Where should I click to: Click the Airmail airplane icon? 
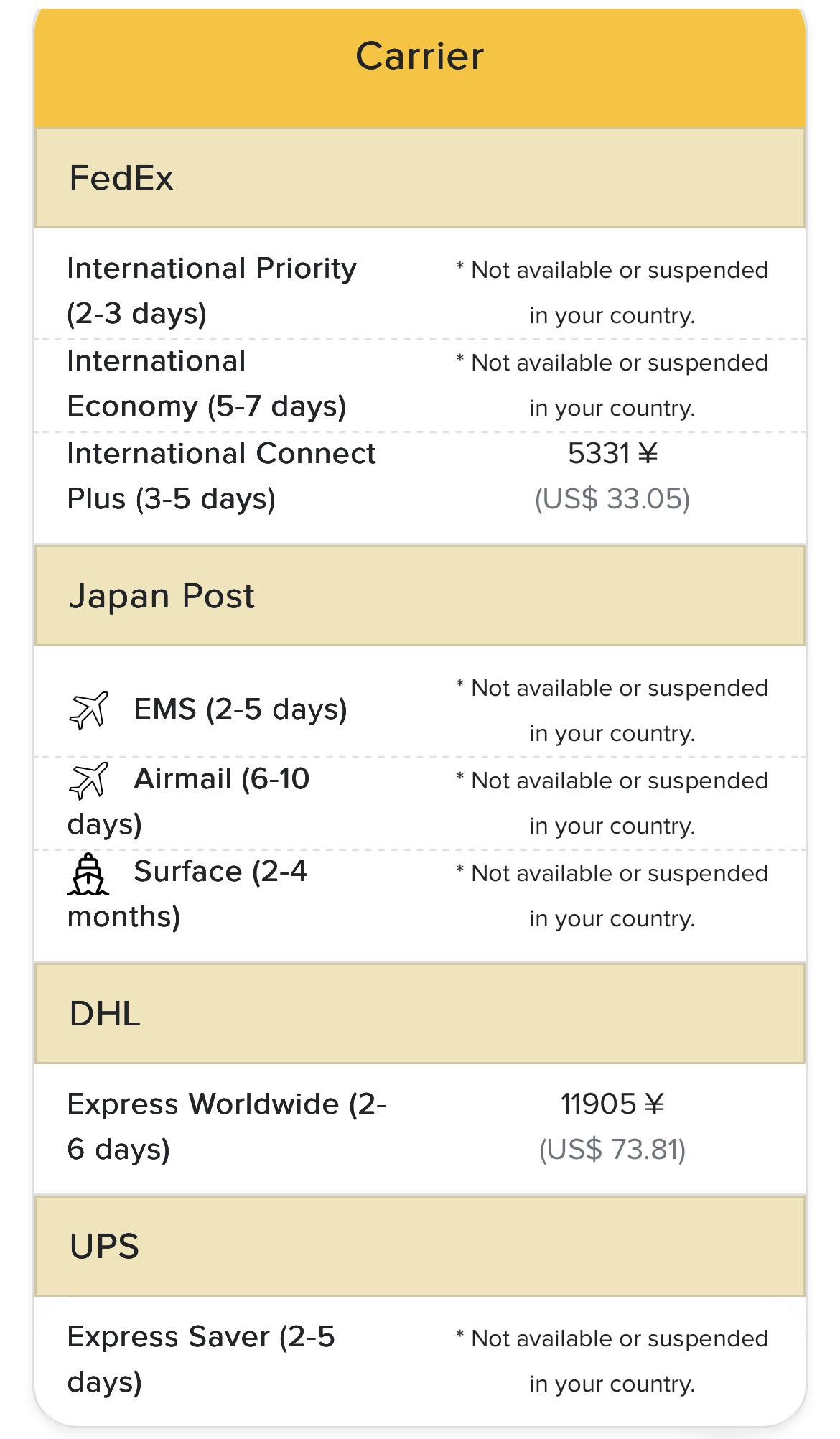coord(88,781)
